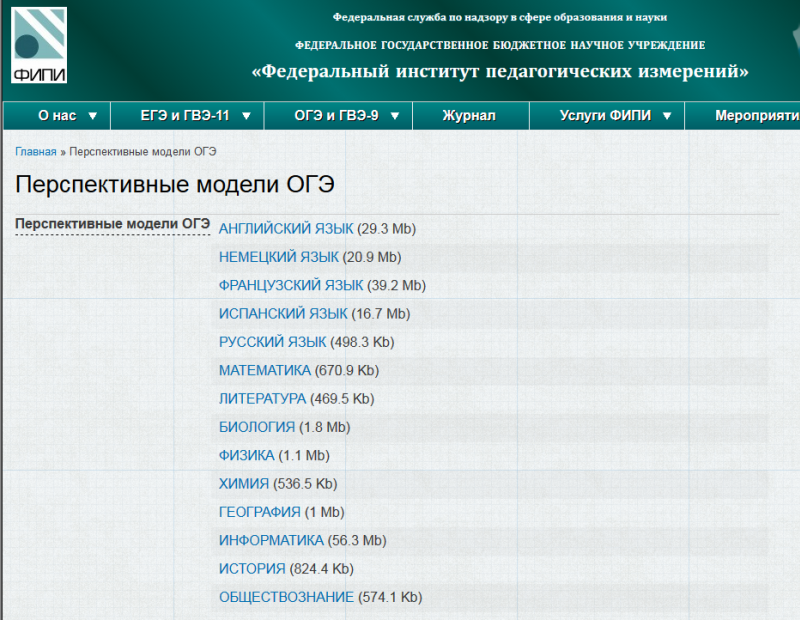The height and width of the screenshot is (620, 800).
Task: Open the ОБЩЕСТВОЗНАНИЕ link
Action: coord(286,597)
